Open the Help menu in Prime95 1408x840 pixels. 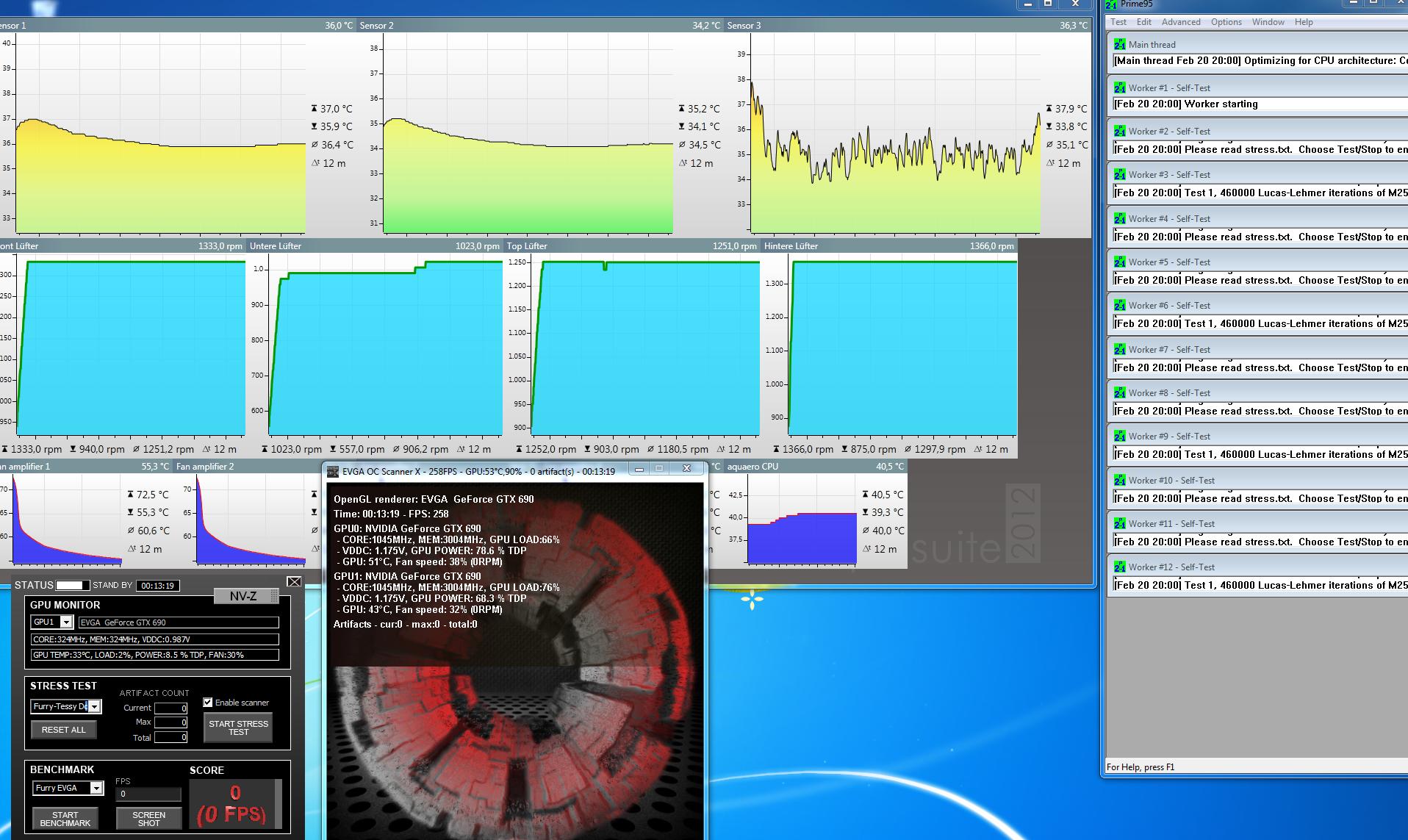point(1304,22)
